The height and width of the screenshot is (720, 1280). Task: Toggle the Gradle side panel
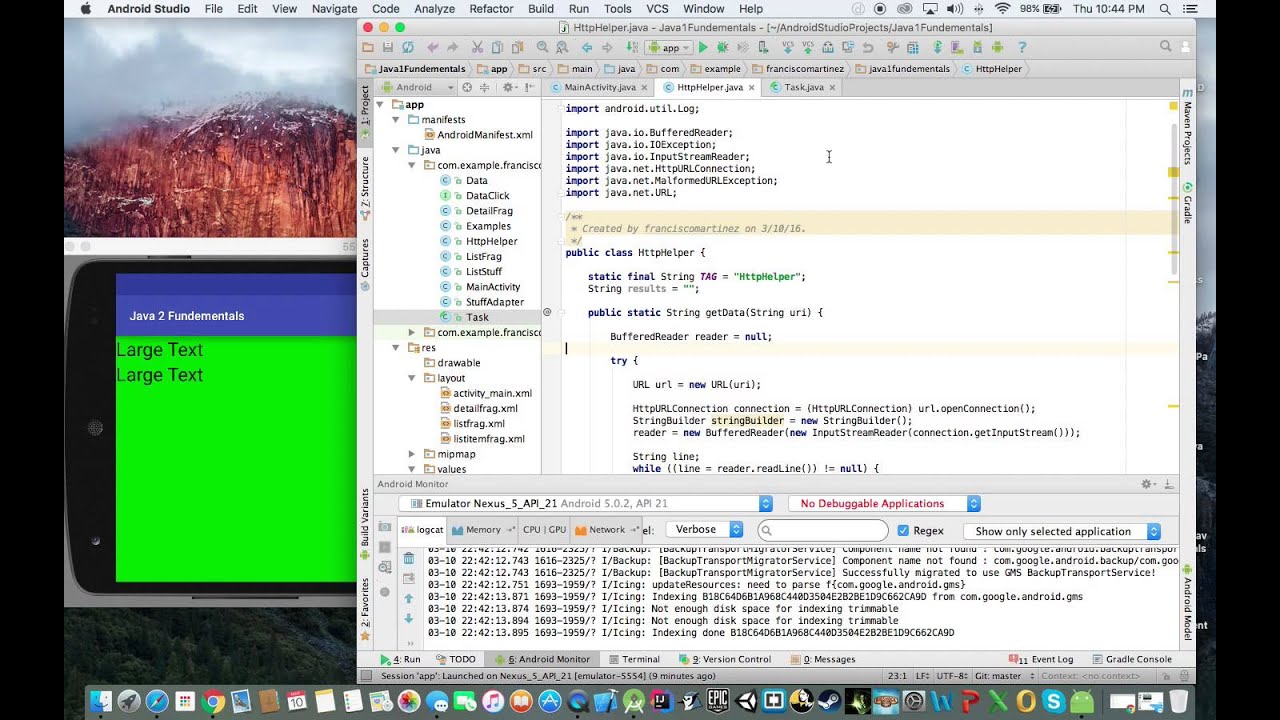point(1188,202)
